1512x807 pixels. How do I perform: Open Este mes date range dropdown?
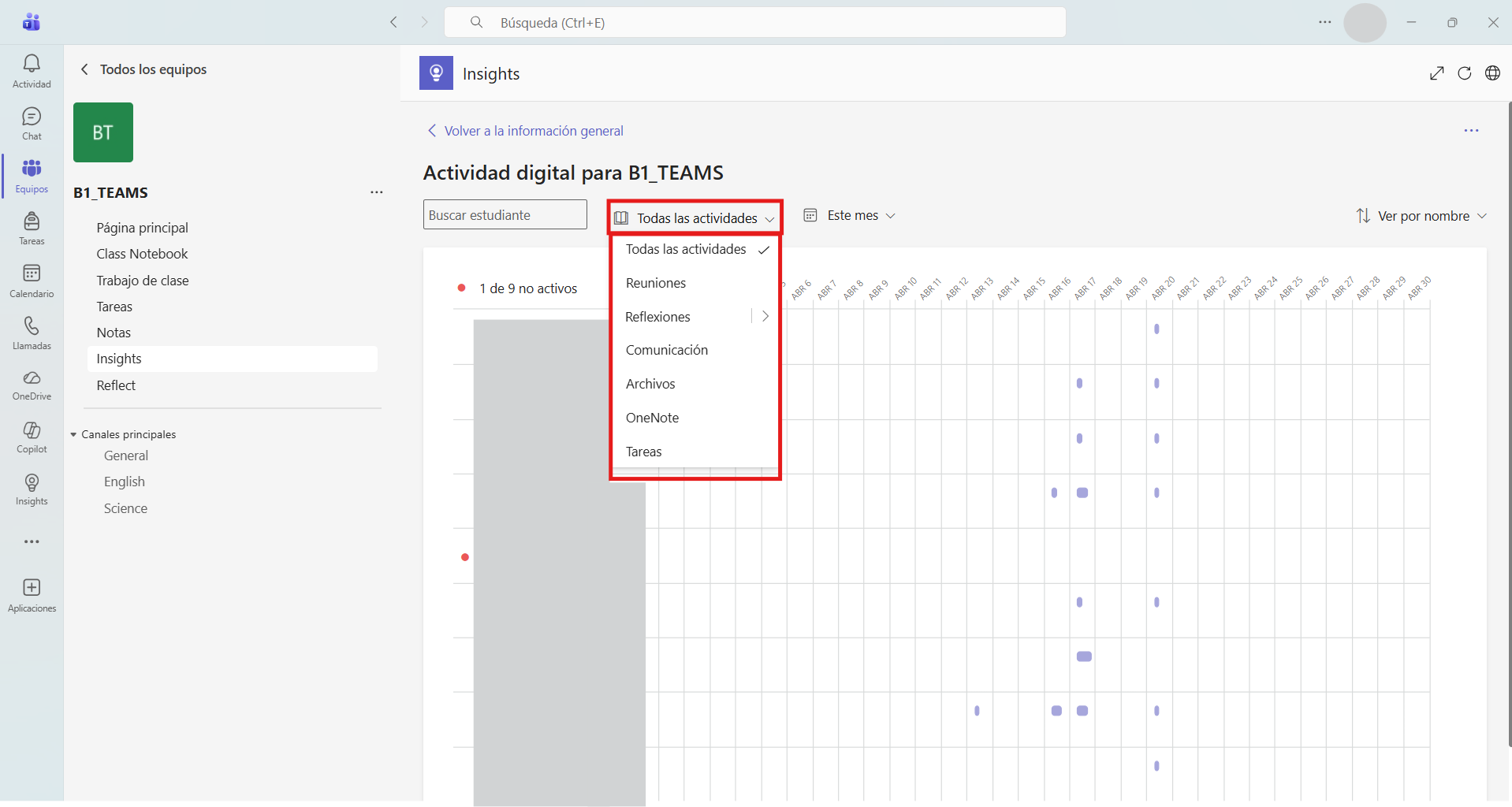coord(849,215)
